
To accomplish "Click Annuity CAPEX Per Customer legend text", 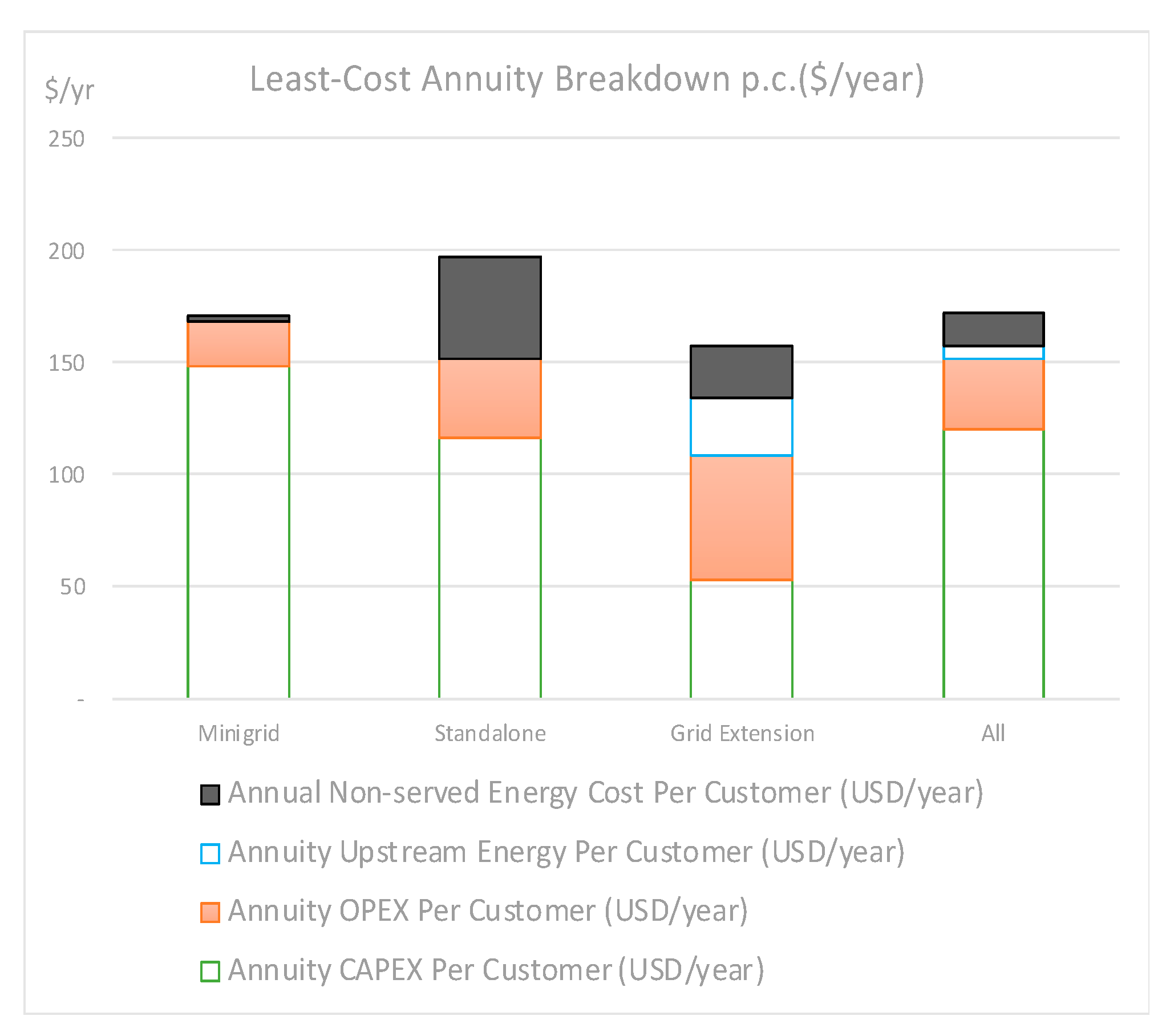I will pyautogui.click(x=496, y=970).
